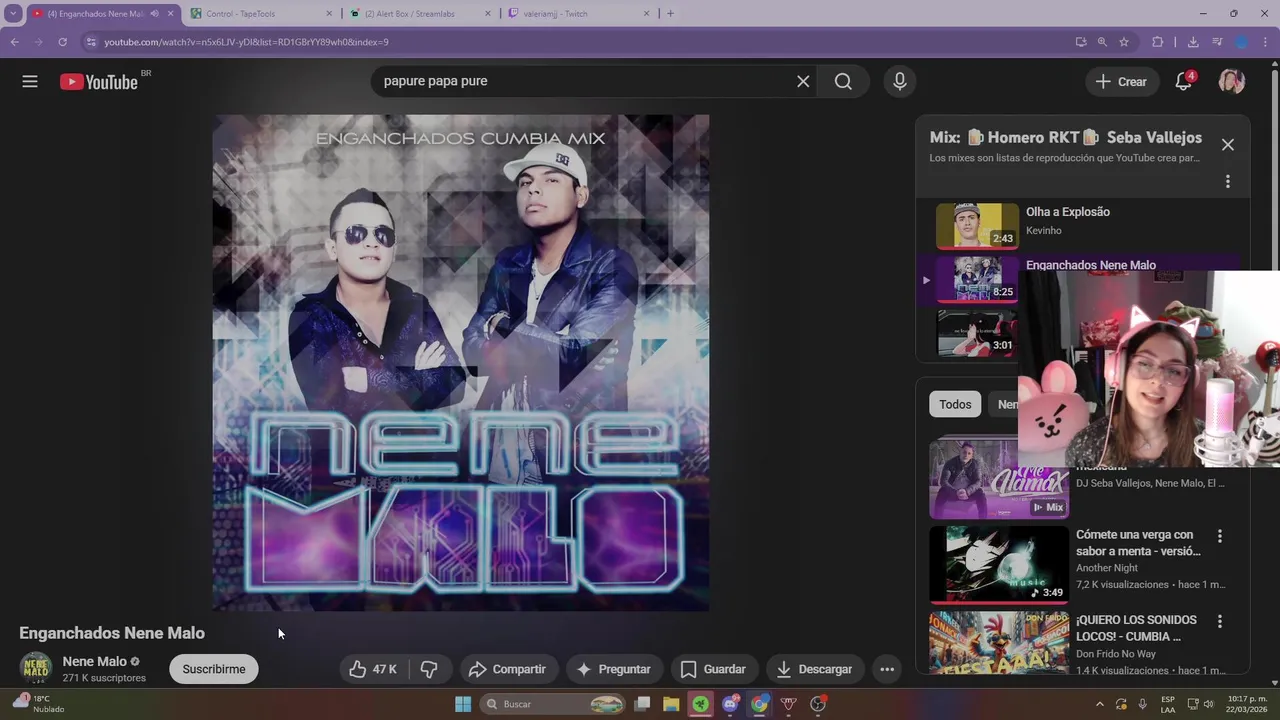
Task: Open the ¡QUIERO LOS SONIDOS LOCOS! video title
Action: click(1136, 628)
